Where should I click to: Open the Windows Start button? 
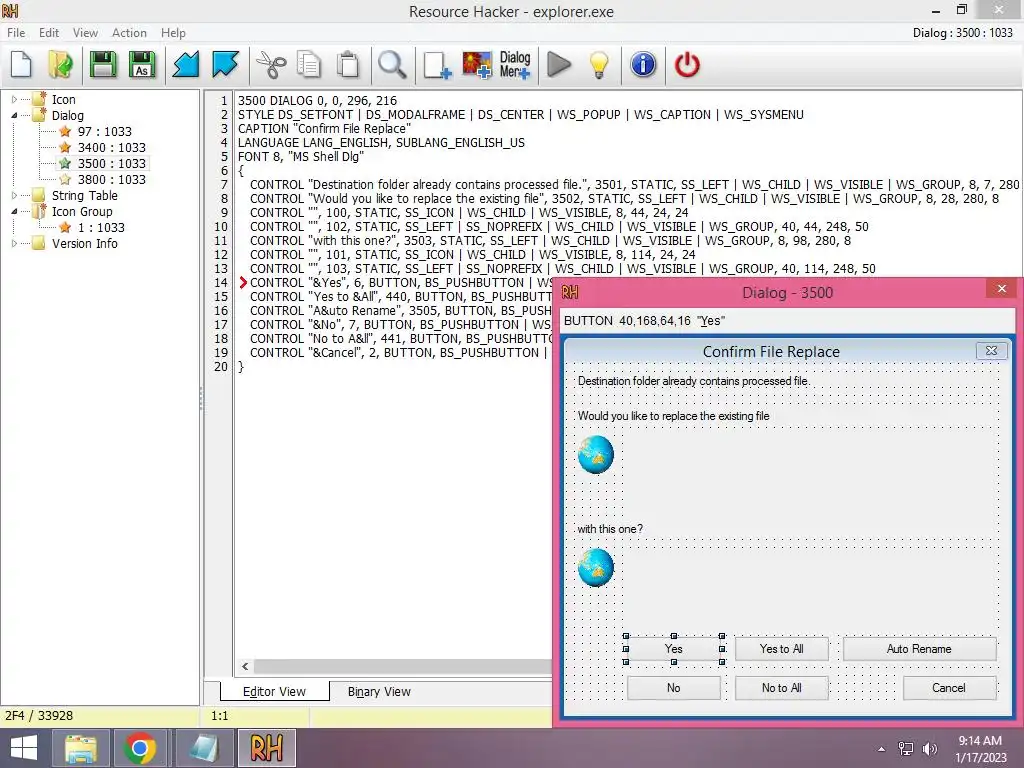[x=24, y=748]
